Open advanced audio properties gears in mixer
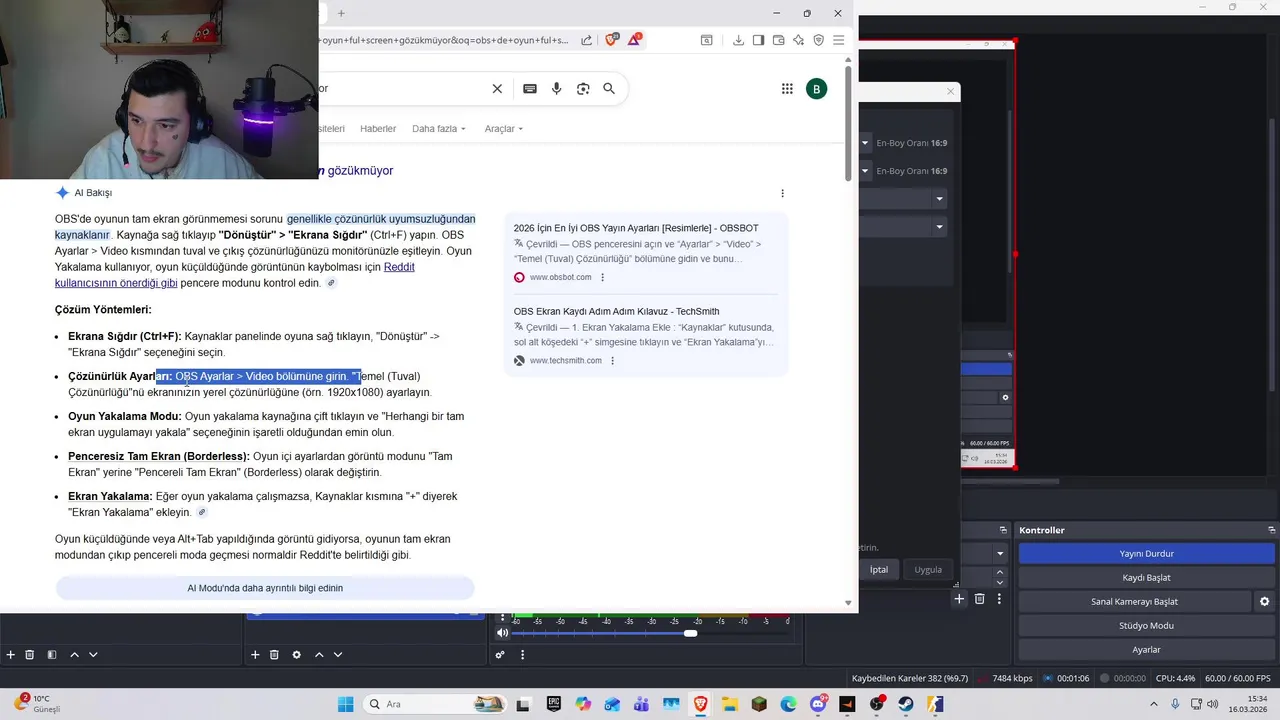Image resolution: width=1280 pixels, height=720 pixels. (500, 655)
